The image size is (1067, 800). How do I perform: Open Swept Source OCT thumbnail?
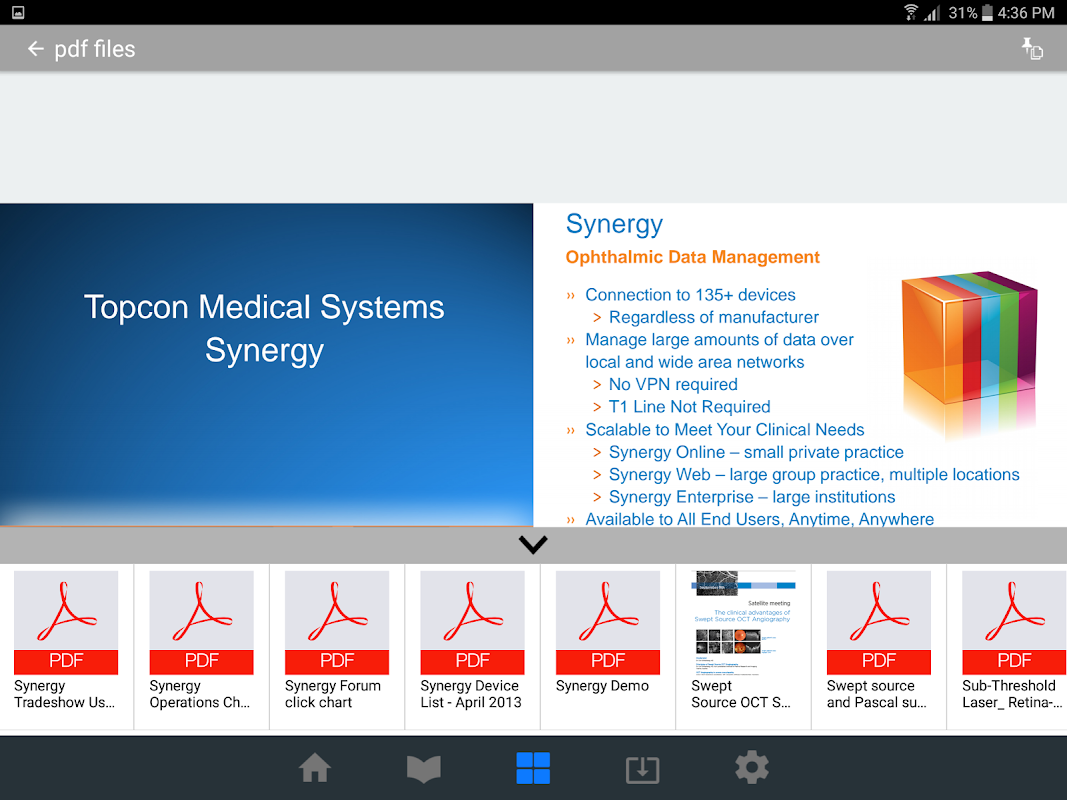[743, 622]
